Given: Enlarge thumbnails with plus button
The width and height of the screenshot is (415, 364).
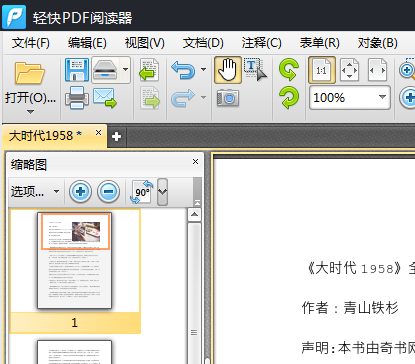Looking at the screenshot, I should coord(80,191).
